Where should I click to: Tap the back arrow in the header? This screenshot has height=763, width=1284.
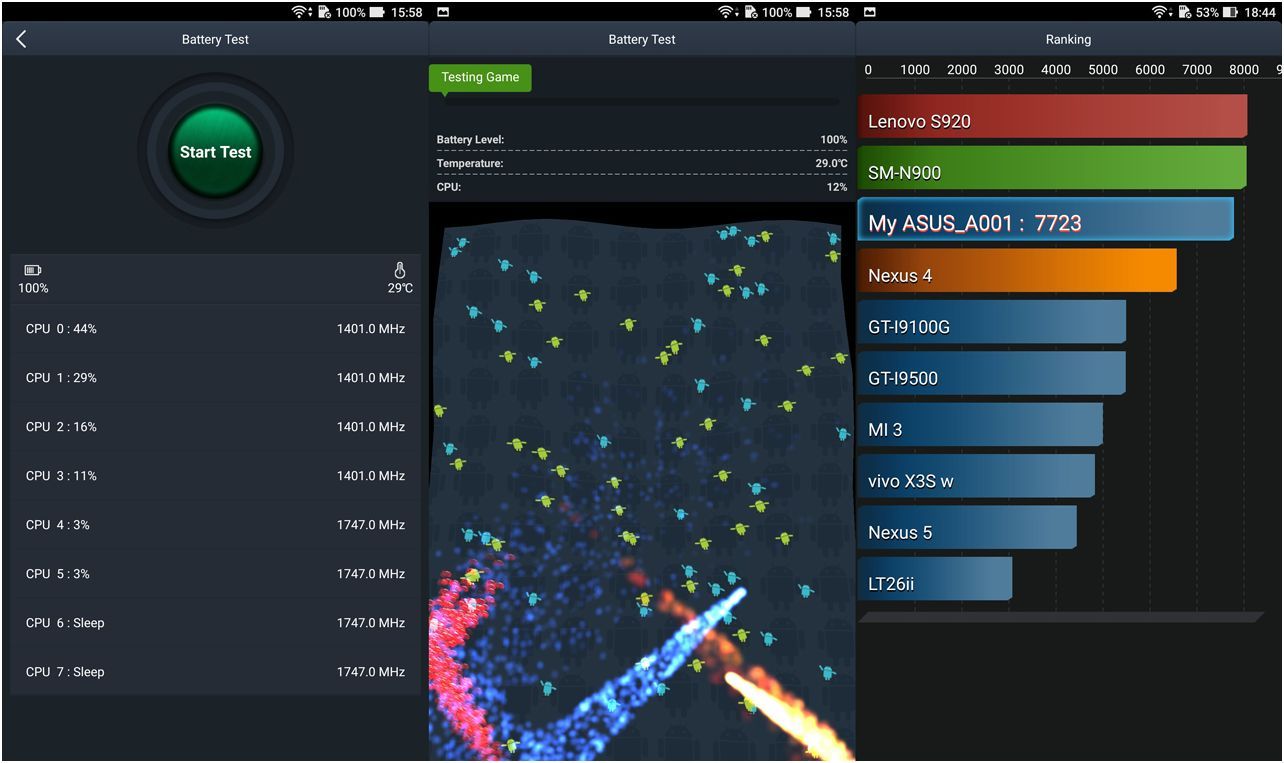[x=21, y=39]
